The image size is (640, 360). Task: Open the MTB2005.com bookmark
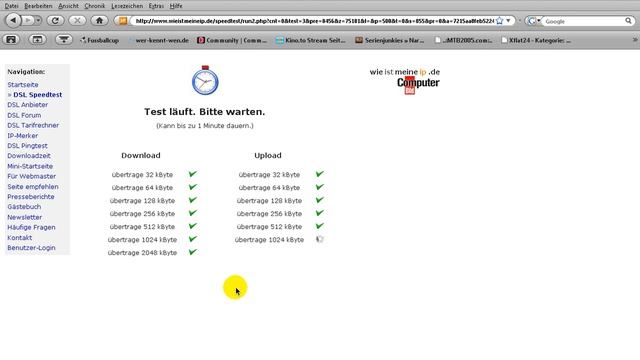(x=464, y=40)
